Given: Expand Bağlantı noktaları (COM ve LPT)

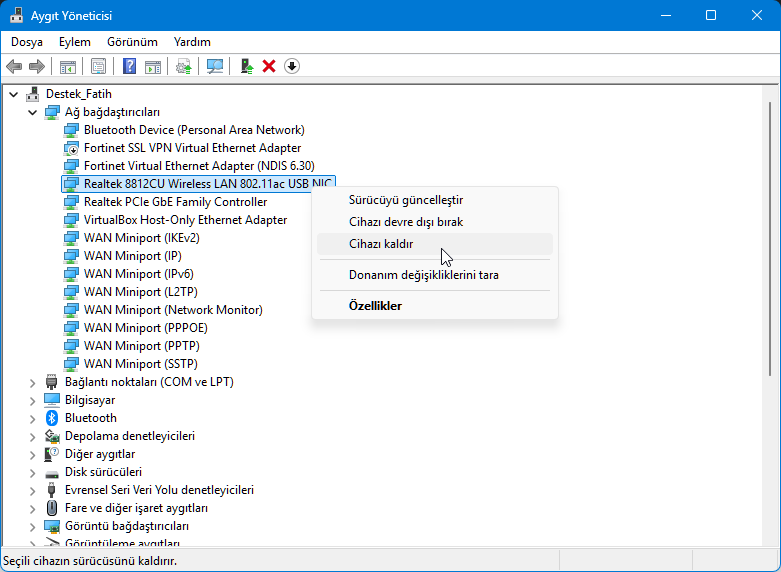Looking at the screenshot, I should pos(33,382).
